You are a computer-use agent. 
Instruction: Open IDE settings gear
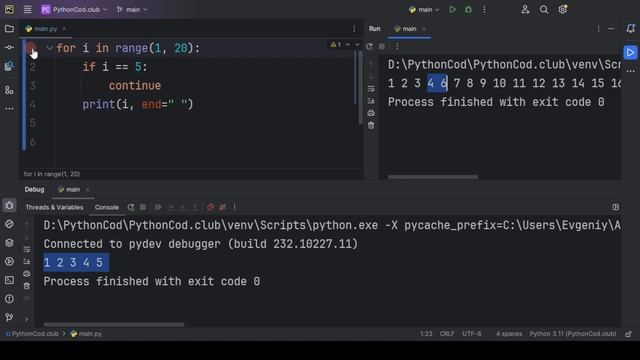pos(562,9)
